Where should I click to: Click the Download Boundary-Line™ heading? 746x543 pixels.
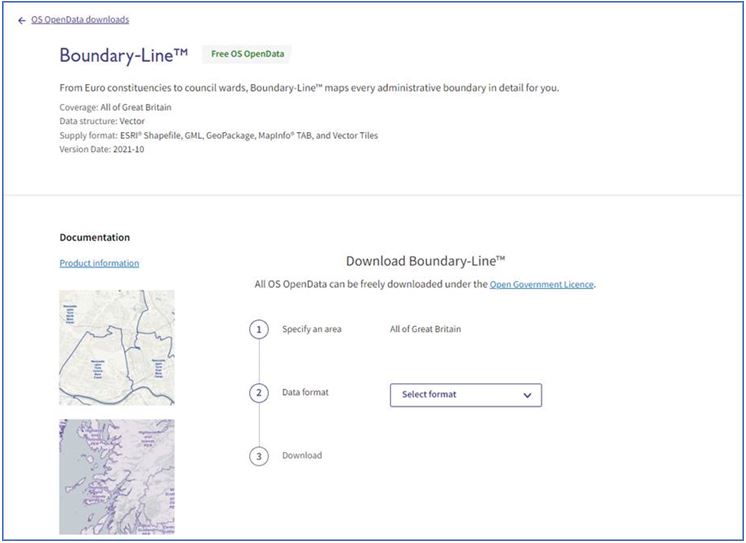425,261
